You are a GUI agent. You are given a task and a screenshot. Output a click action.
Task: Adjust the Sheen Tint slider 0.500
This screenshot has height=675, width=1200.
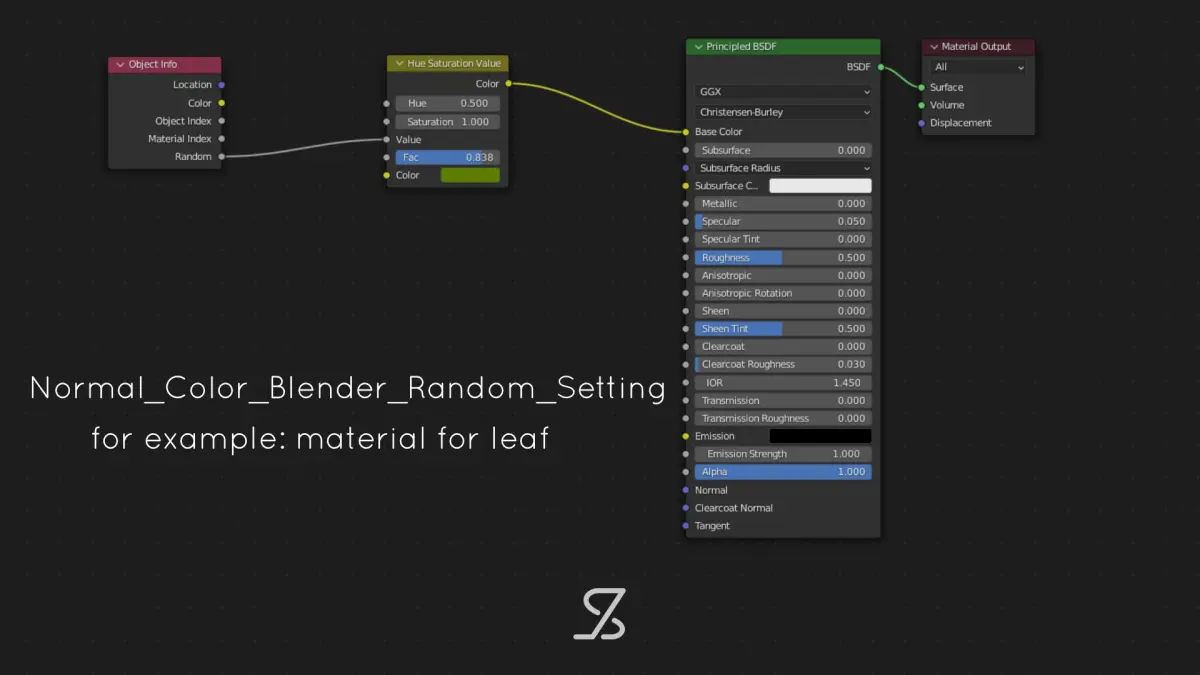tap(783, 329)
